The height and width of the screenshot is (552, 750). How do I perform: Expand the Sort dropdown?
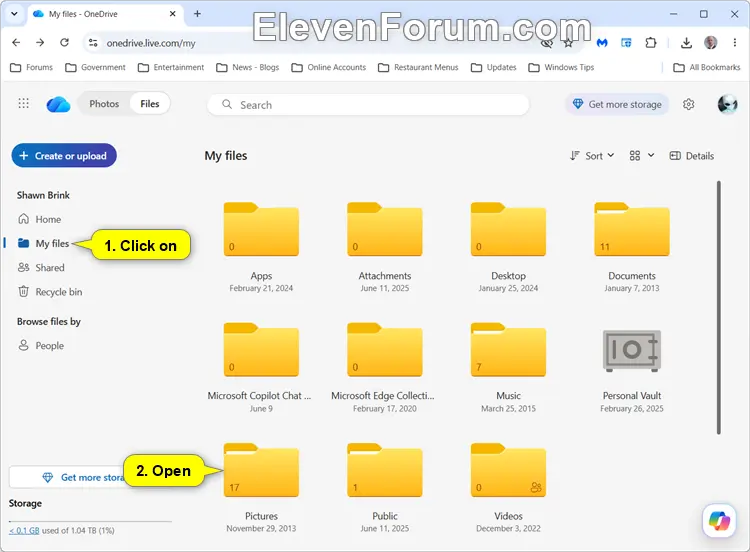click(x=592, y=156)
